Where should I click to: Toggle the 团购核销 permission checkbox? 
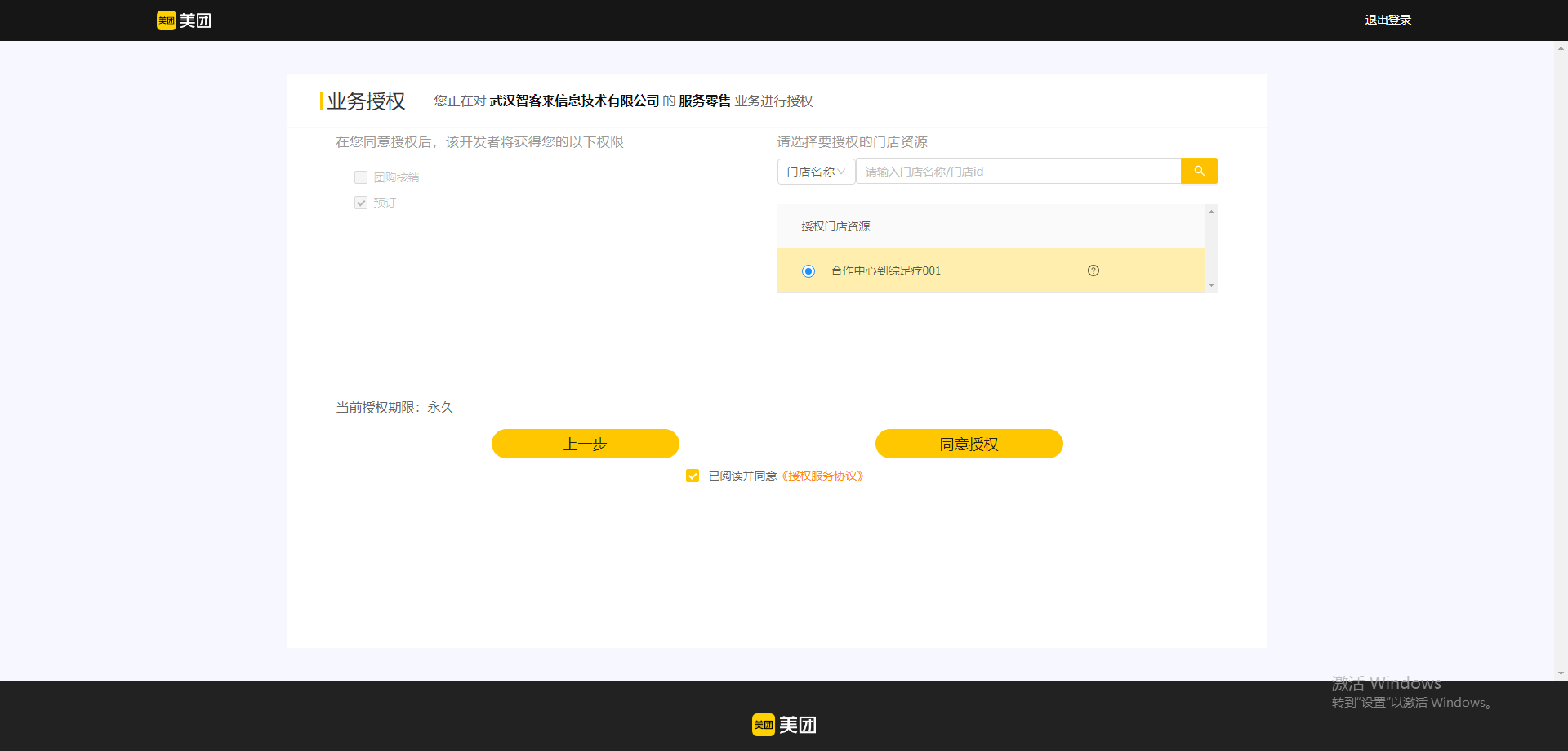(x=361, y=177)
